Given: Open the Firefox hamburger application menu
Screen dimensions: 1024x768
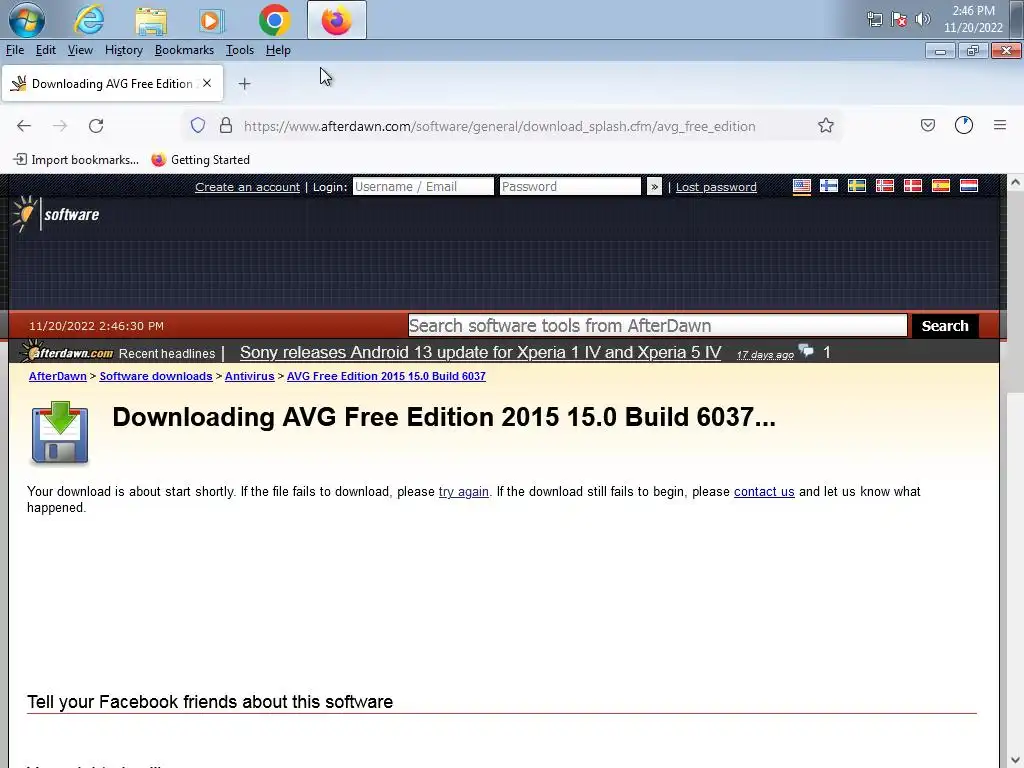Looking at the screenshot, I should (1000, 125).
